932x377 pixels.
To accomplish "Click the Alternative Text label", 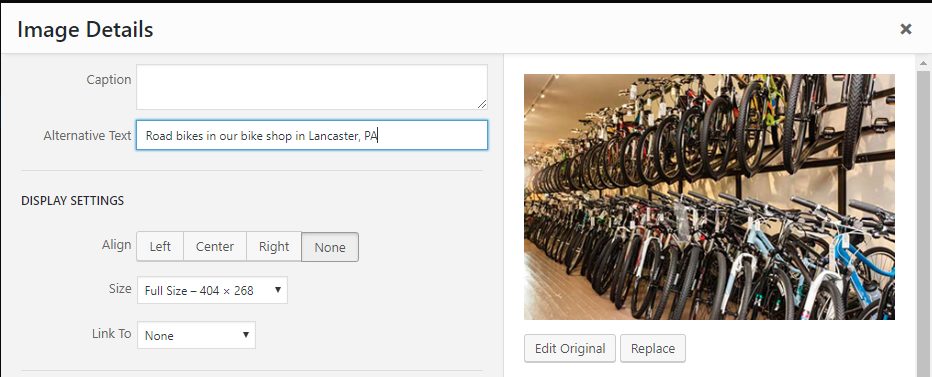I will tap(87, 136).
